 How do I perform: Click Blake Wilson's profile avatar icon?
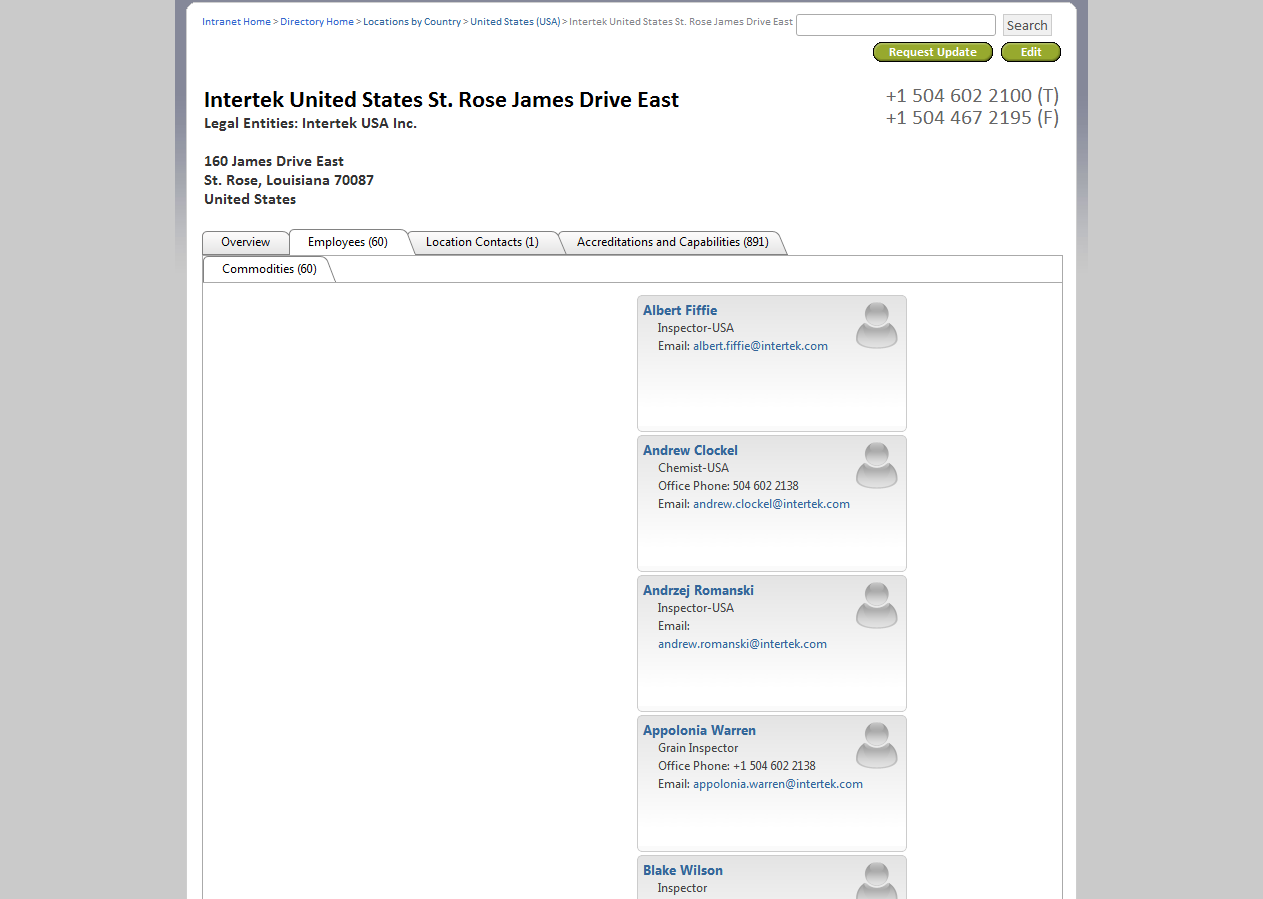click(x=876, y=880)
